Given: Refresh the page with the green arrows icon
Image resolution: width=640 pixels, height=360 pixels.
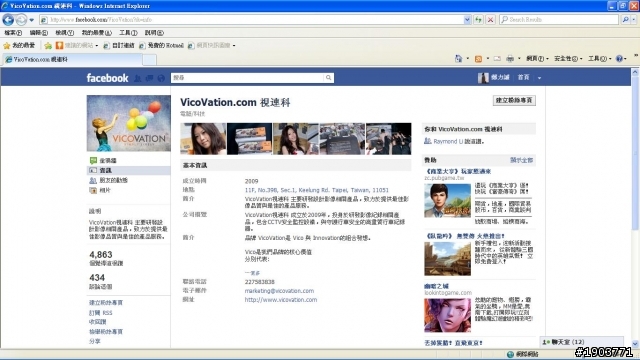Looking at the screenshot, I should click(478, 20).
